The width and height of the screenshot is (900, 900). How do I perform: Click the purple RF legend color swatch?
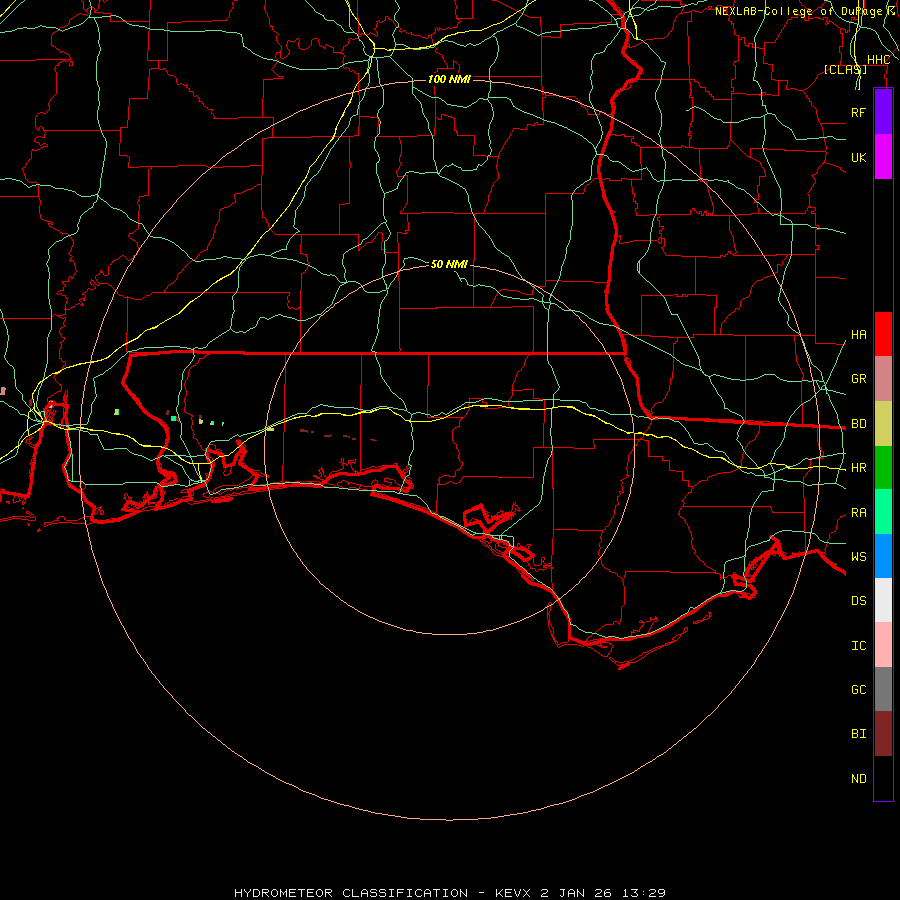coord(883,112)
